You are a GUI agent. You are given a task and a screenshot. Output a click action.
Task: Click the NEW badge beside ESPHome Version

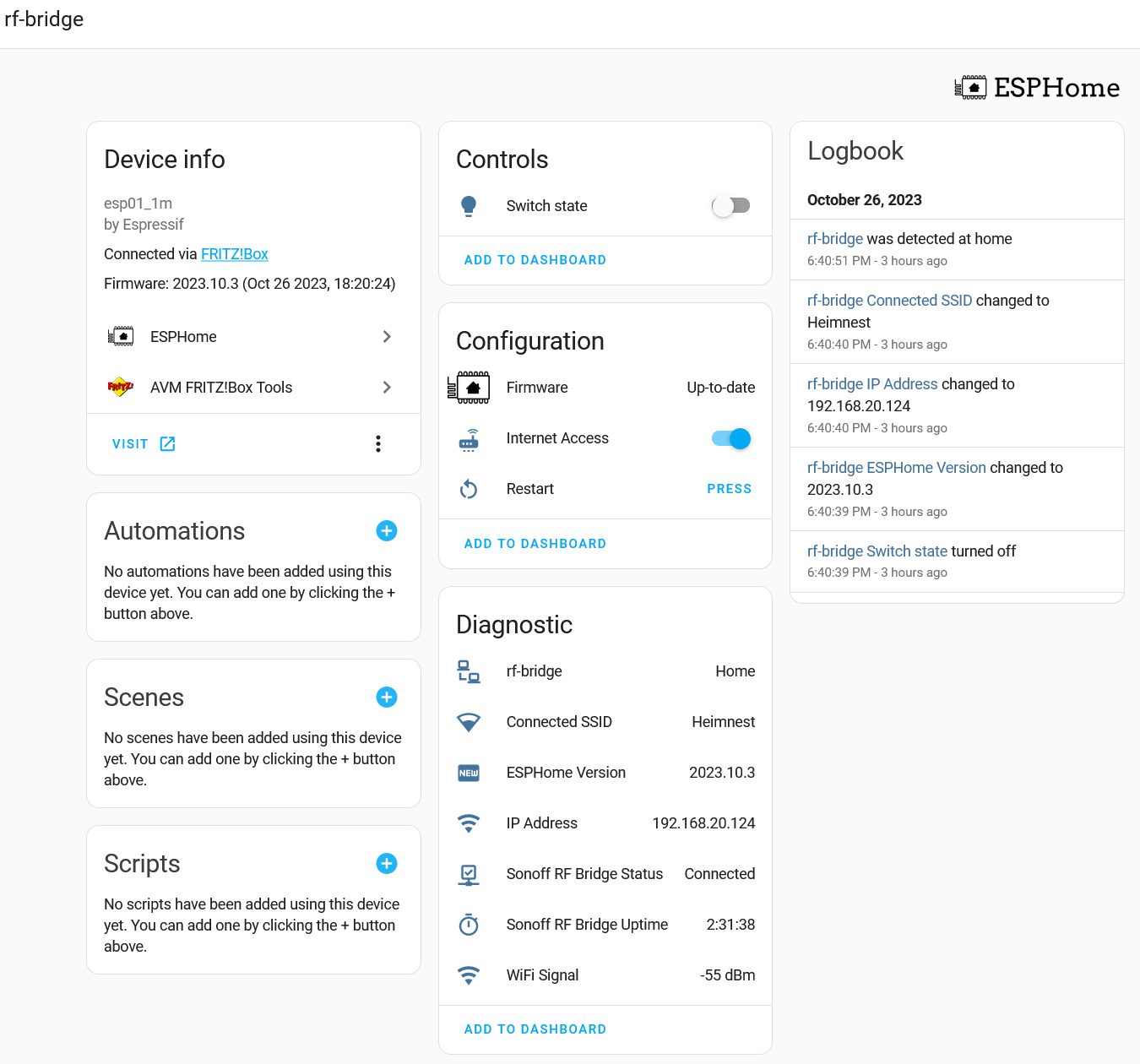[469, 773]
